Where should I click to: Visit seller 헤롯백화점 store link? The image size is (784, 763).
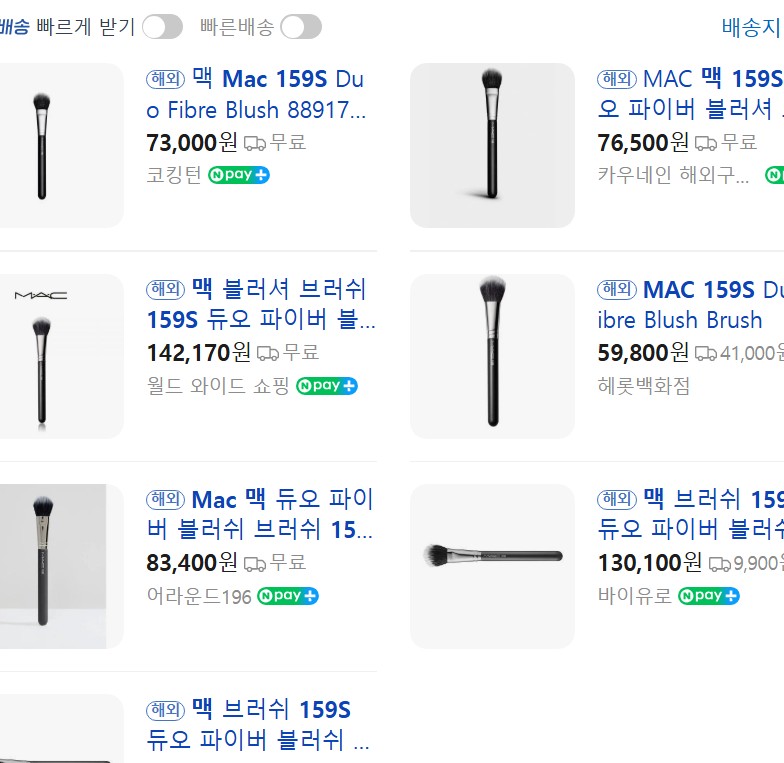(644, 386)
